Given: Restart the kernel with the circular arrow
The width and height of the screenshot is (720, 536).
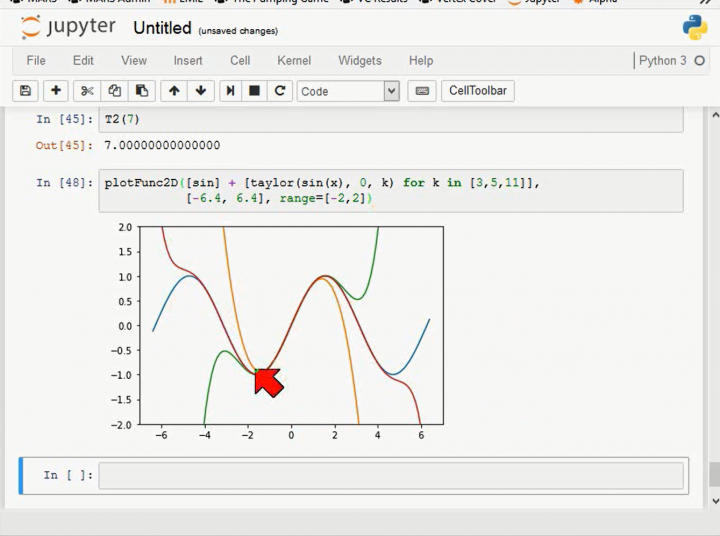Looking at the screenshot, I should [280, 91].
